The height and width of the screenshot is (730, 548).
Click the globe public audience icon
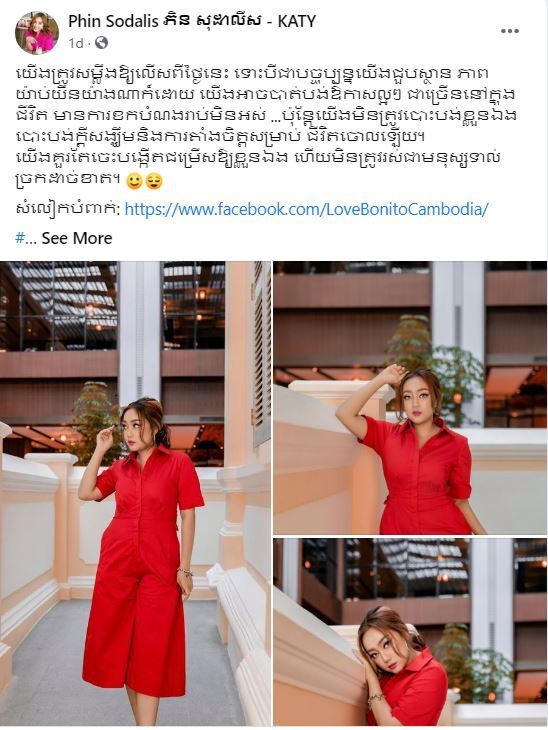101,43
